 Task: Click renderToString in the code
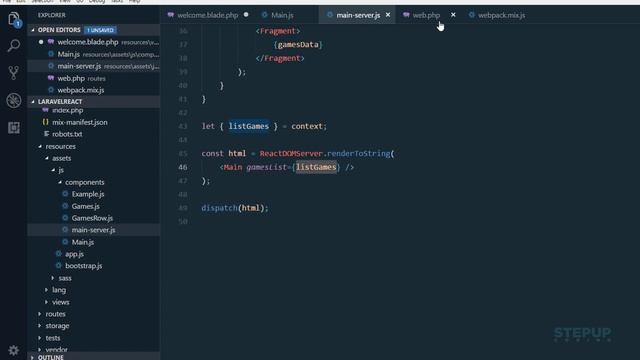358,153
